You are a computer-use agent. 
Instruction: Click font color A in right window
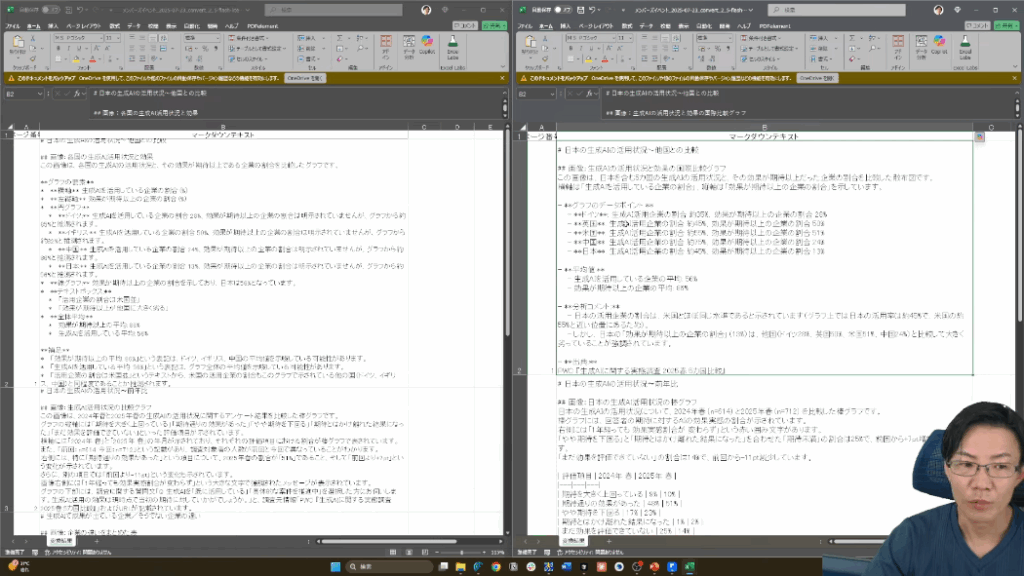pos(605,59)
